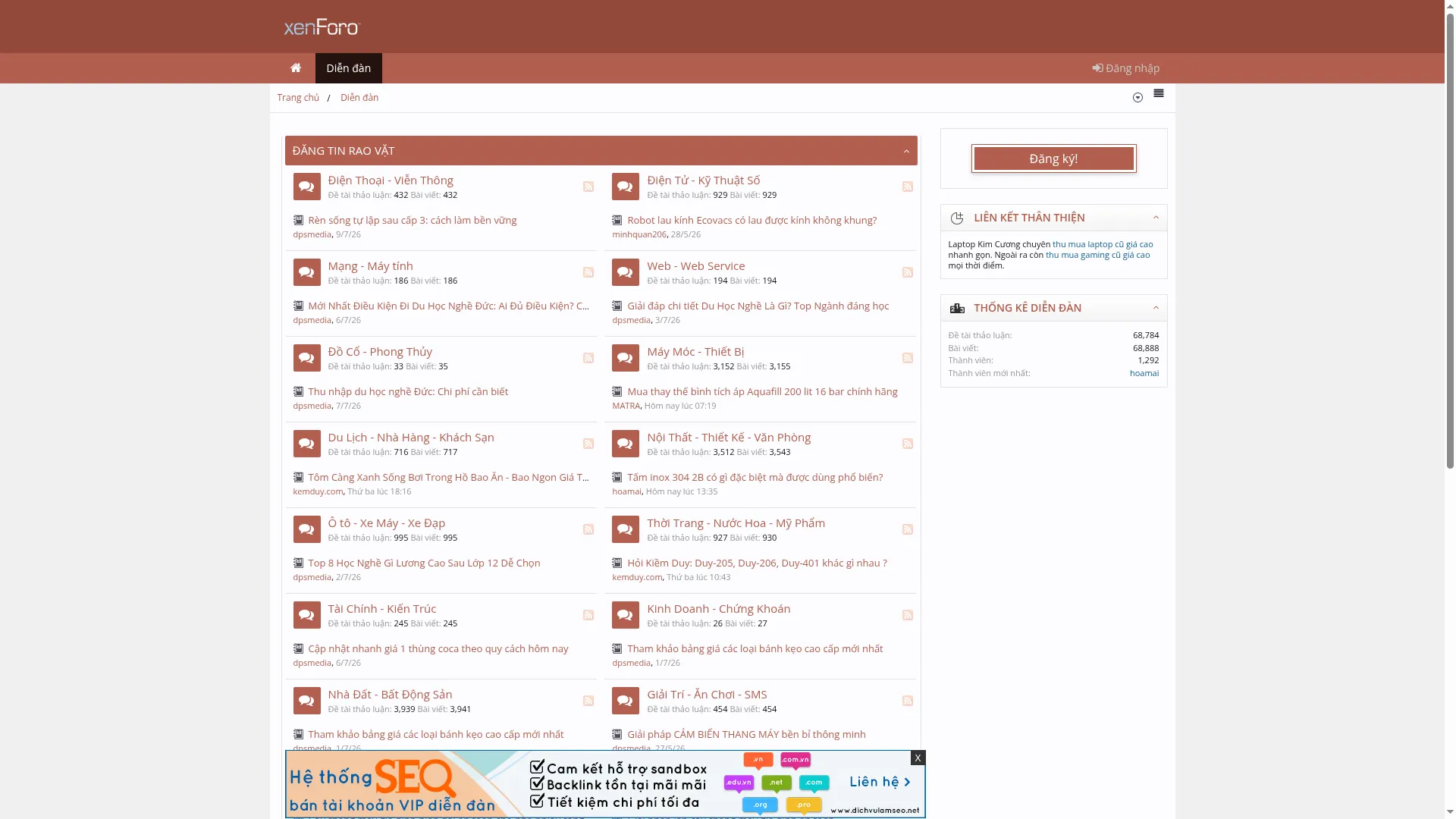Click chat bubble icon of Kinh Doanh - Chứng Khoán

626,615
